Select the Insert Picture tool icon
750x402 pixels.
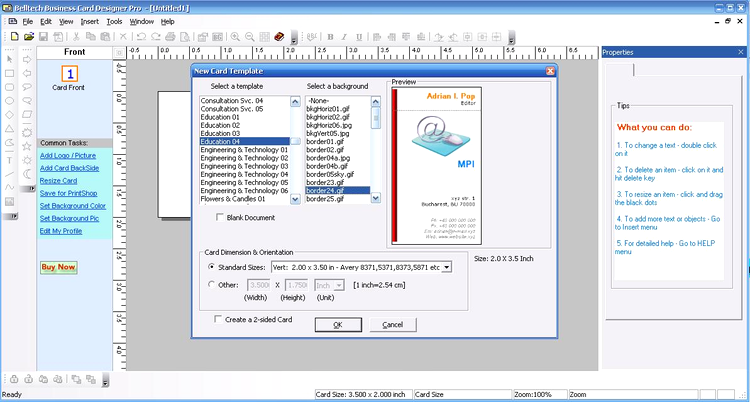click(x=9, y=202)
